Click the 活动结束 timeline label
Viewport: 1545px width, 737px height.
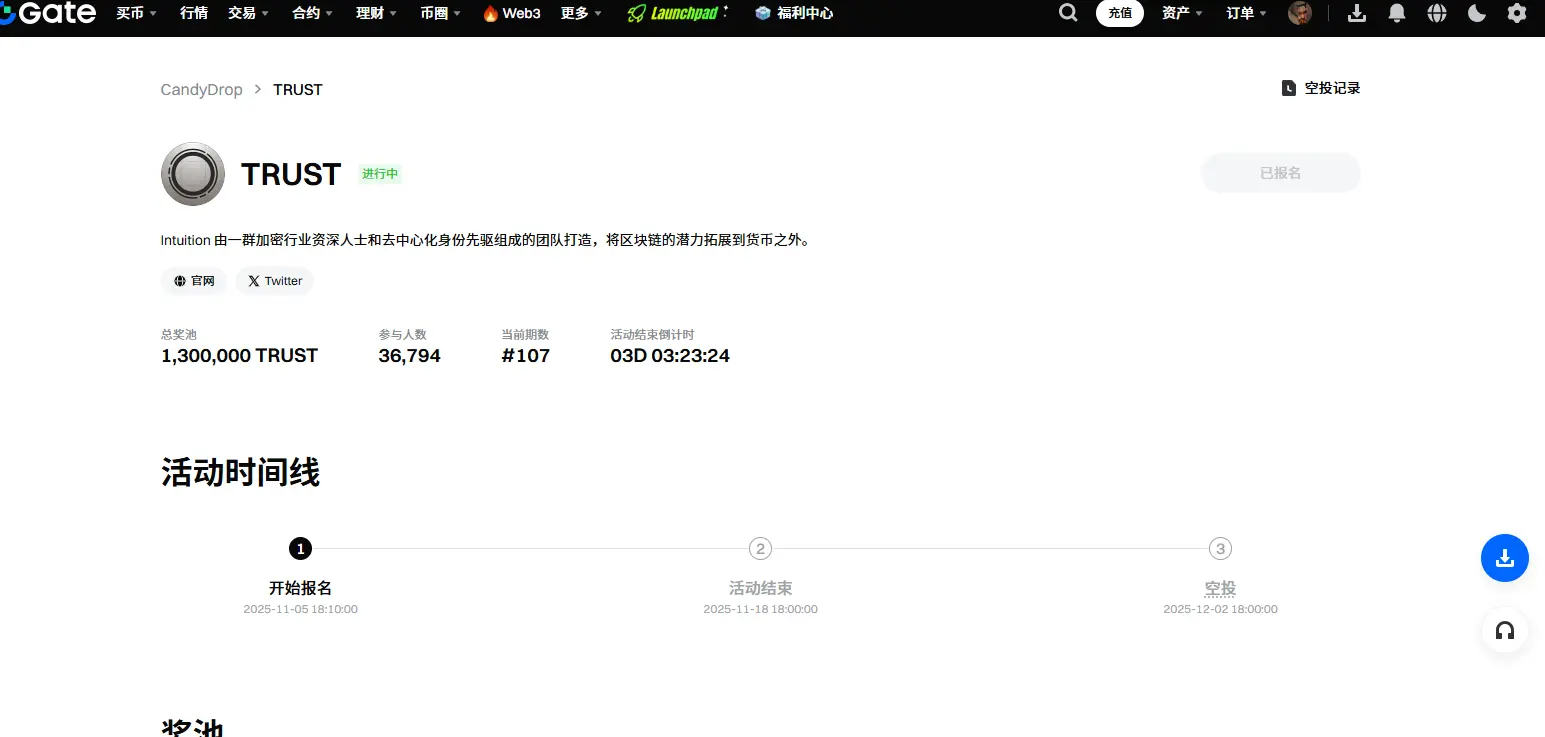tap(760, 589)
